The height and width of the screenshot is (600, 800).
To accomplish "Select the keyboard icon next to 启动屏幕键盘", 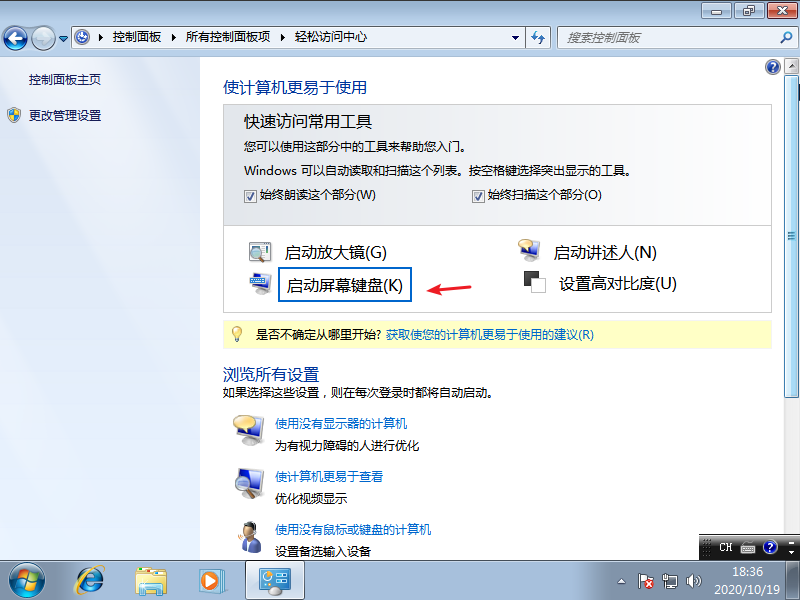I will click(260, 284).
